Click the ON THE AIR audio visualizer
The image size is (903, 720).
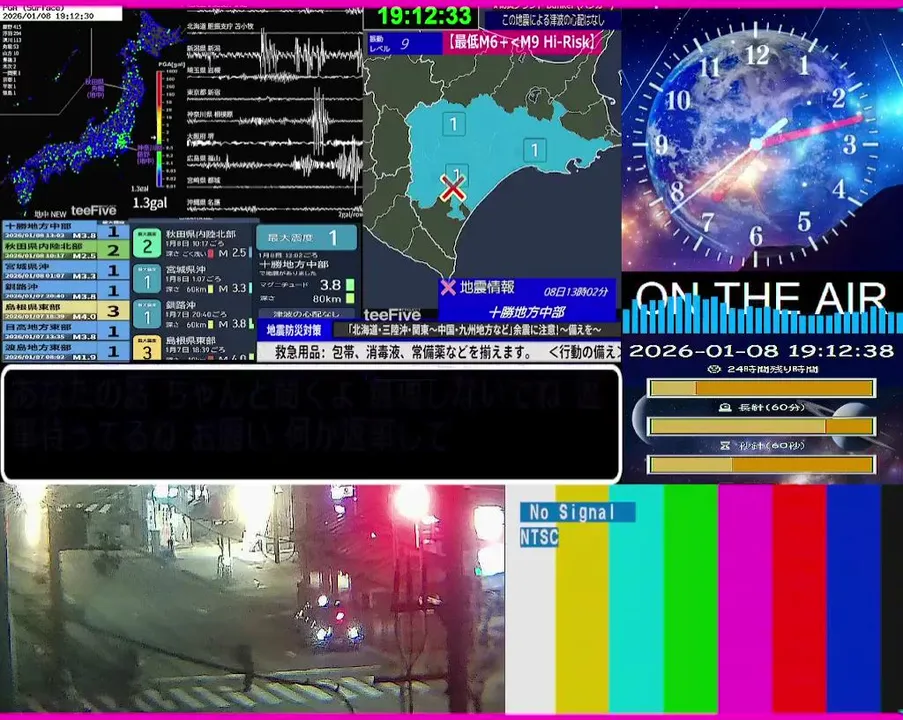pos(762,306)
